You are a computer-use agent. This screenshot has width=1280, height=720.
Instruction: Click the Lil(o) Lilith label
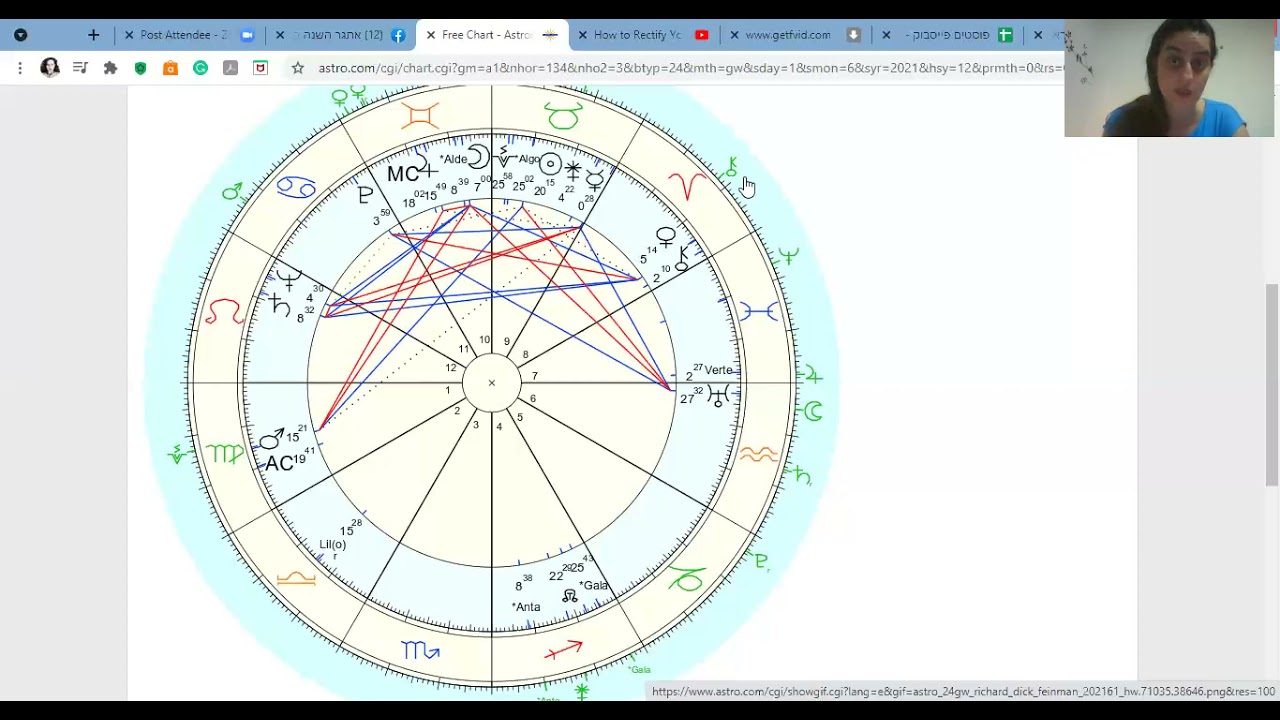[332, 545]
